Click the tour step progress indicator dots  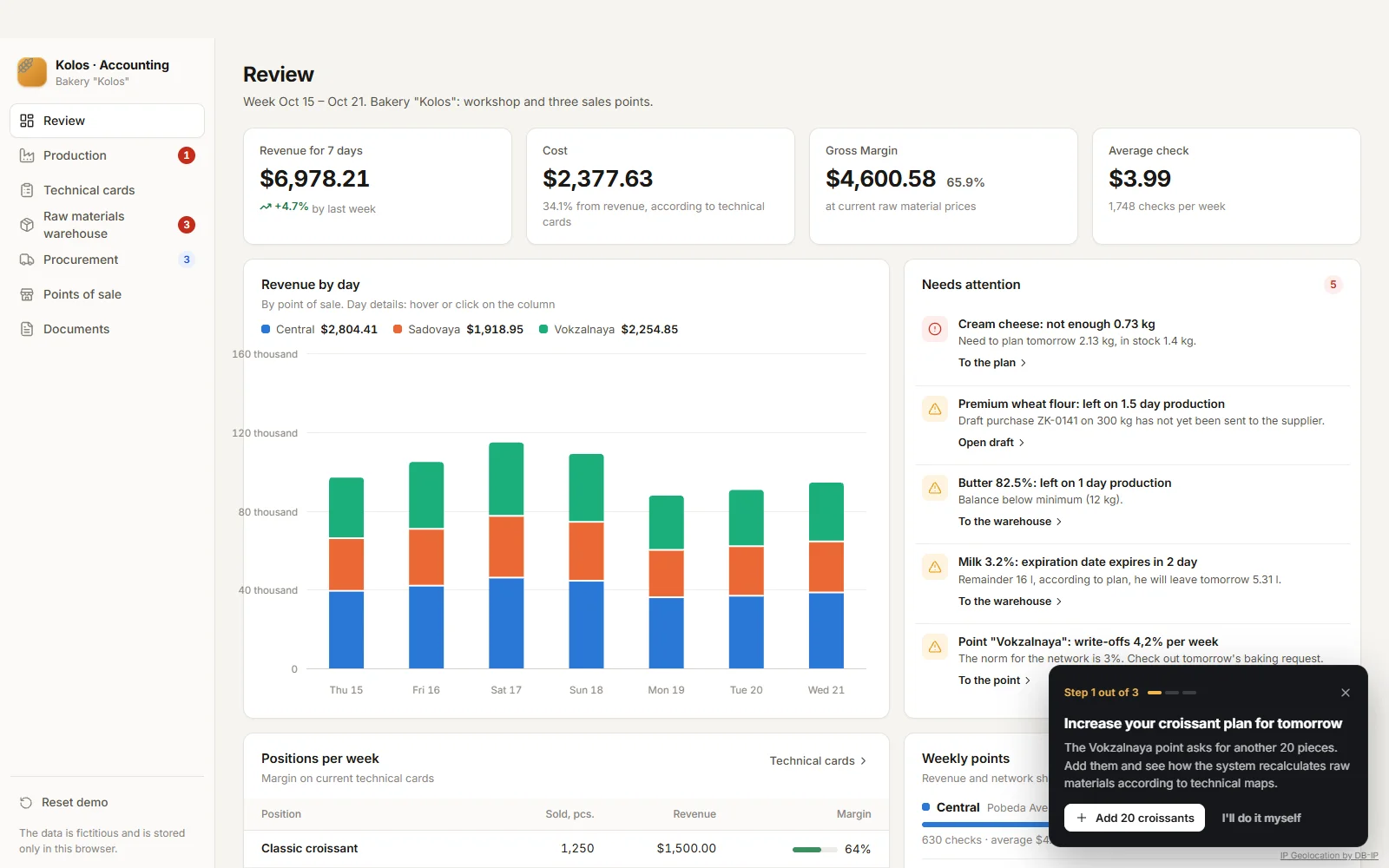pyautogui.click(x=1172, y=693)
